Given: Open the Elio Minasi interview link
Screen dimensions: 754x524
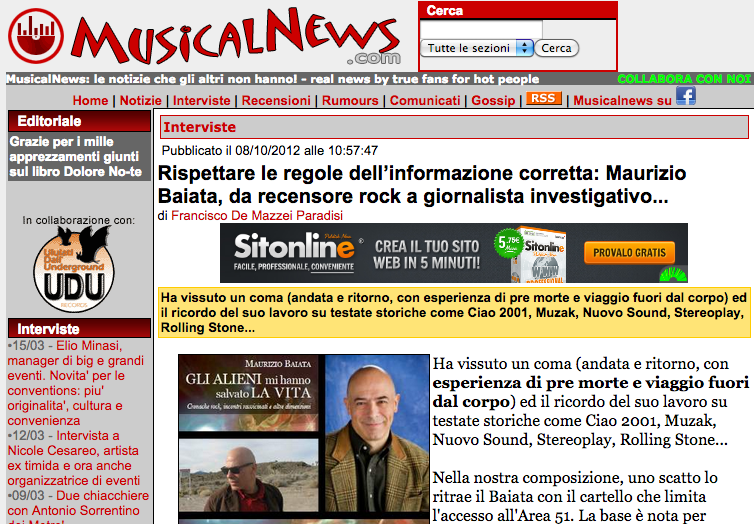Looking at the screenshot, I should point(75,383).
